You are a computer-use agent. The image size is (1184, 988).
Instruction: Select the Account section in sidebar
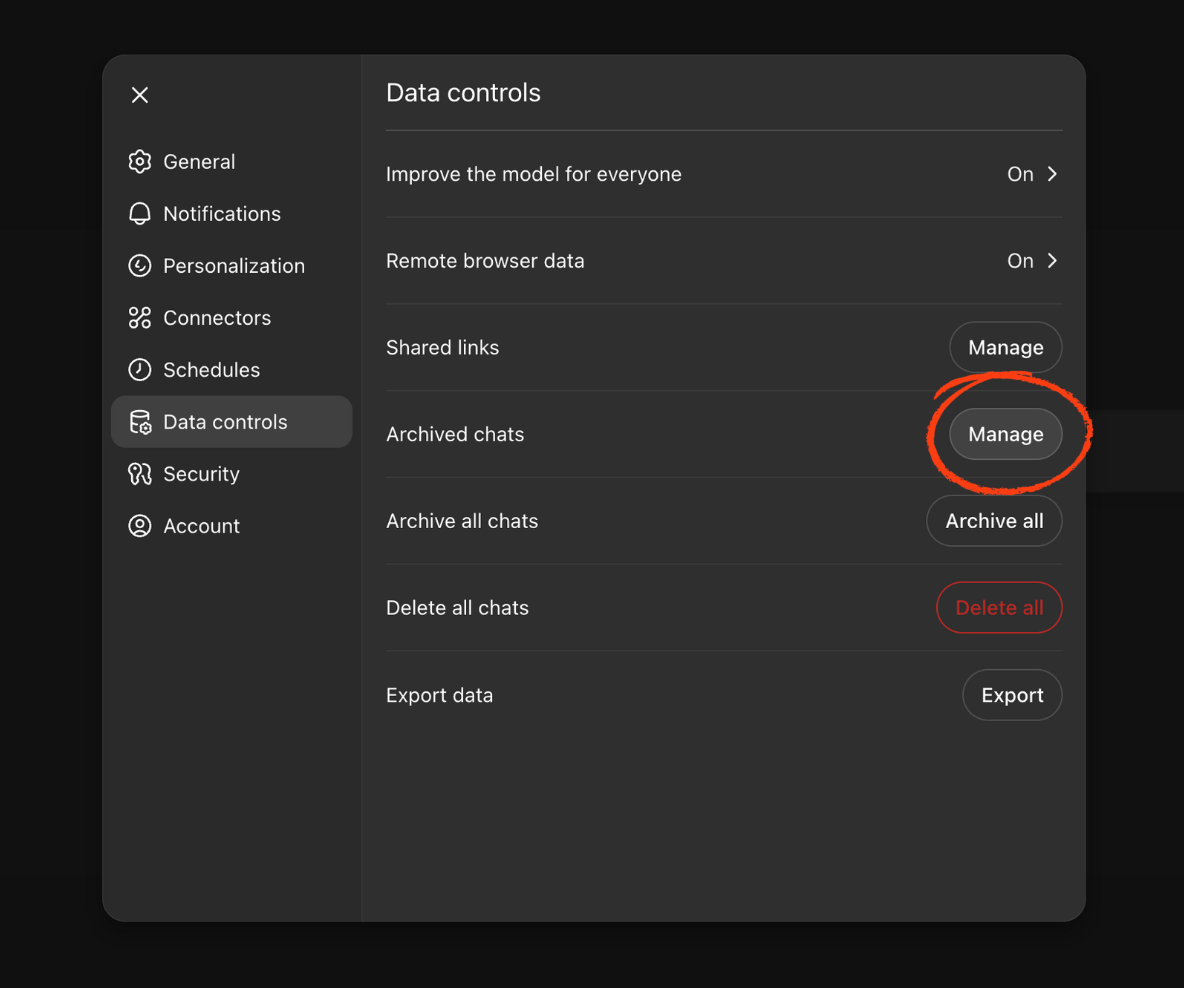[200, 525]
